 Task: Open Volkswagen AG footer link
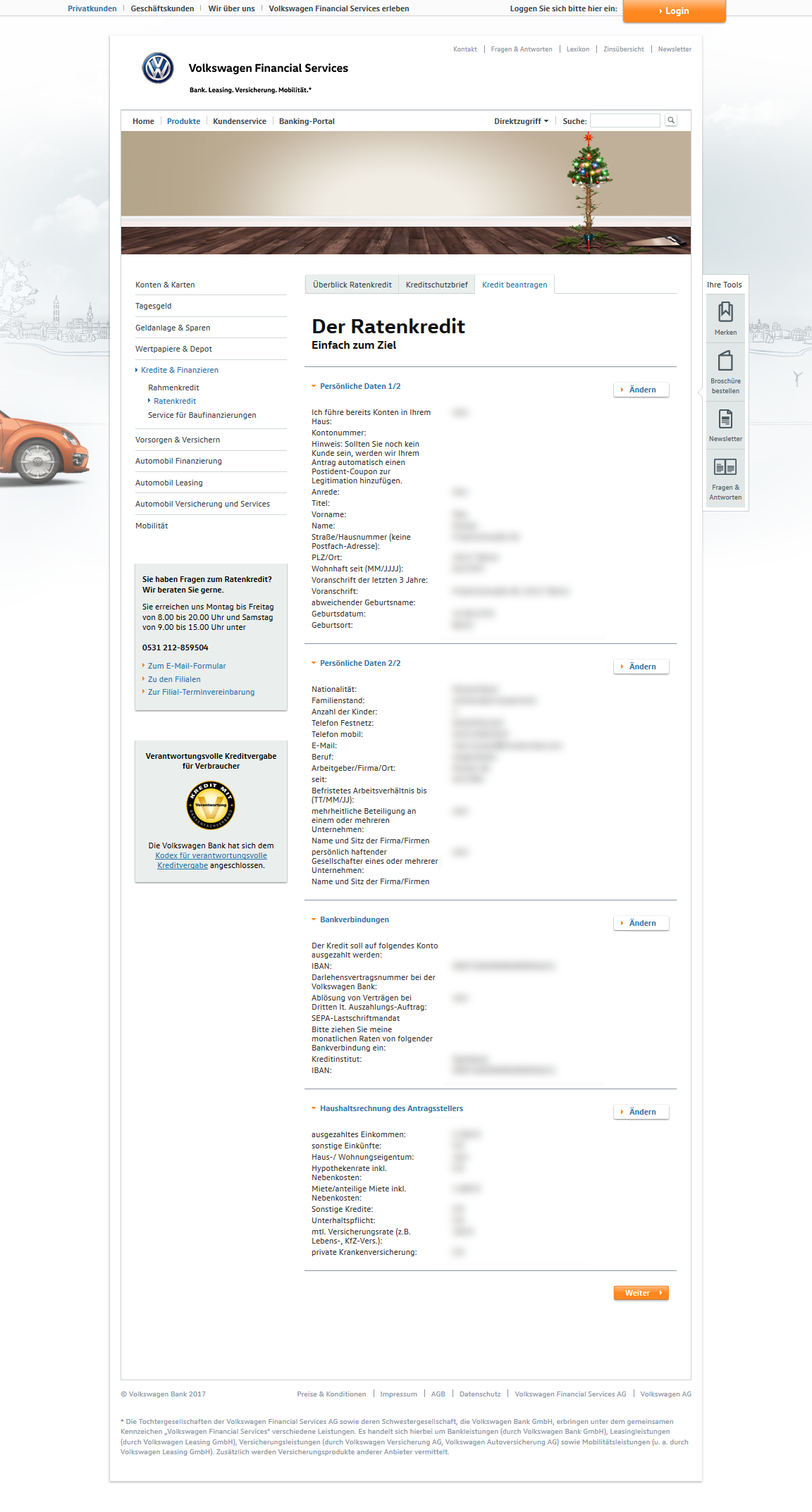(665, 1394)
